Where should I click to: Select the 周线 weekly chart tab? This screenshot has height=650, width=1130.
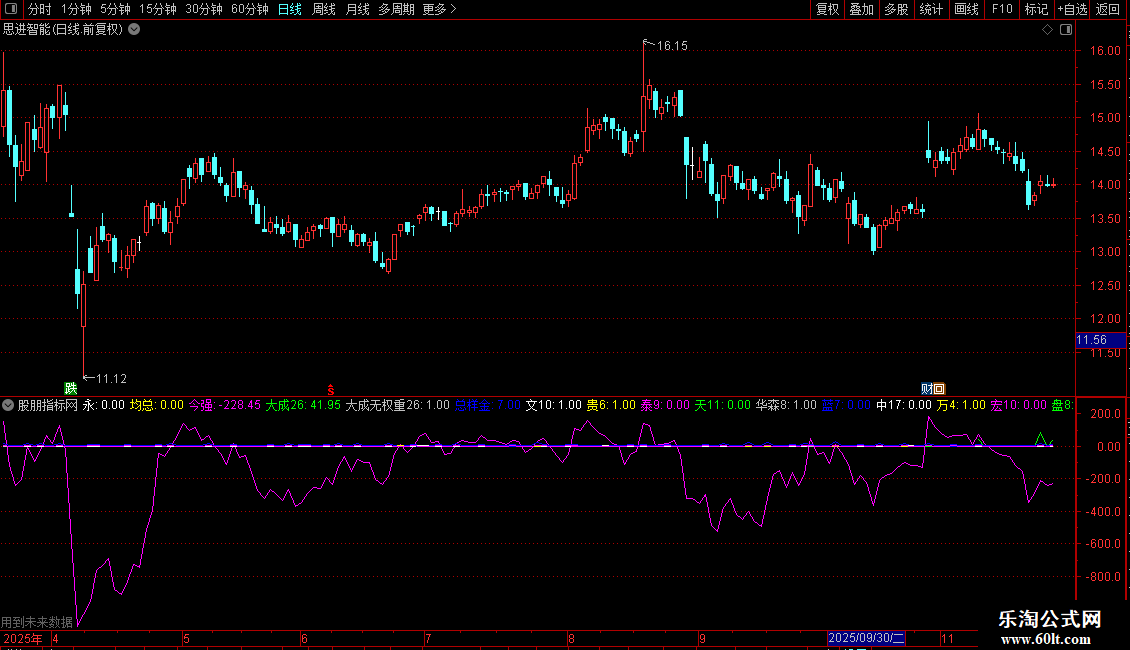[x=324, y=9]
